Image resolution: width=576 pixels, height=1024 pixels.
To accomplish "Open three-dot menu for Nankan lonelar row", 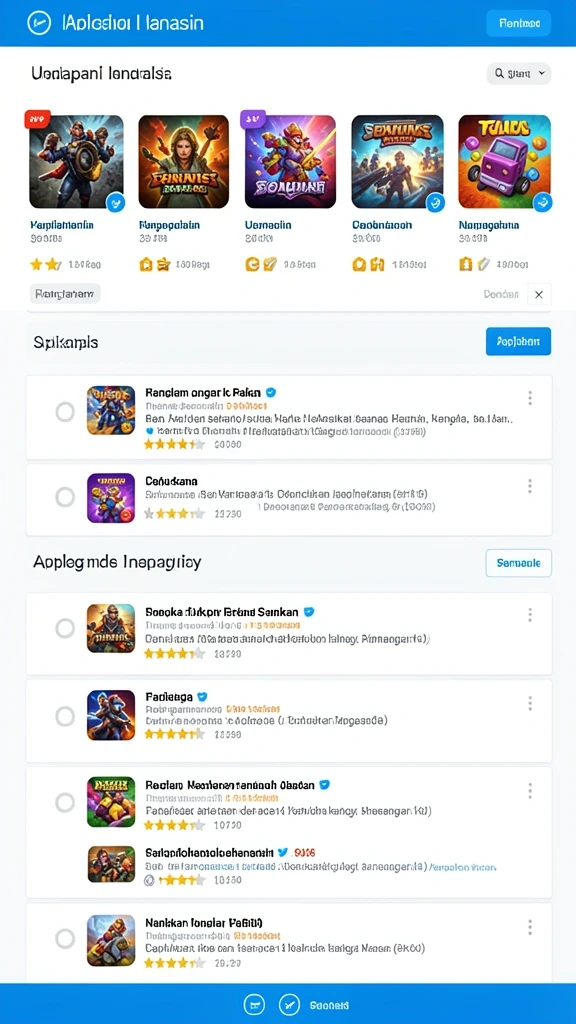I will pyautogui.click(x=530, y=927).
